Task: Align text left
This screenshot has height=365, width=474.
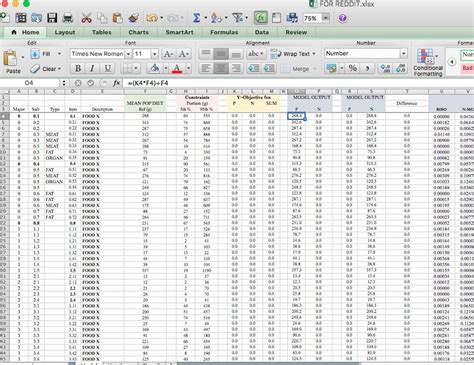Action: pos(206,68)
